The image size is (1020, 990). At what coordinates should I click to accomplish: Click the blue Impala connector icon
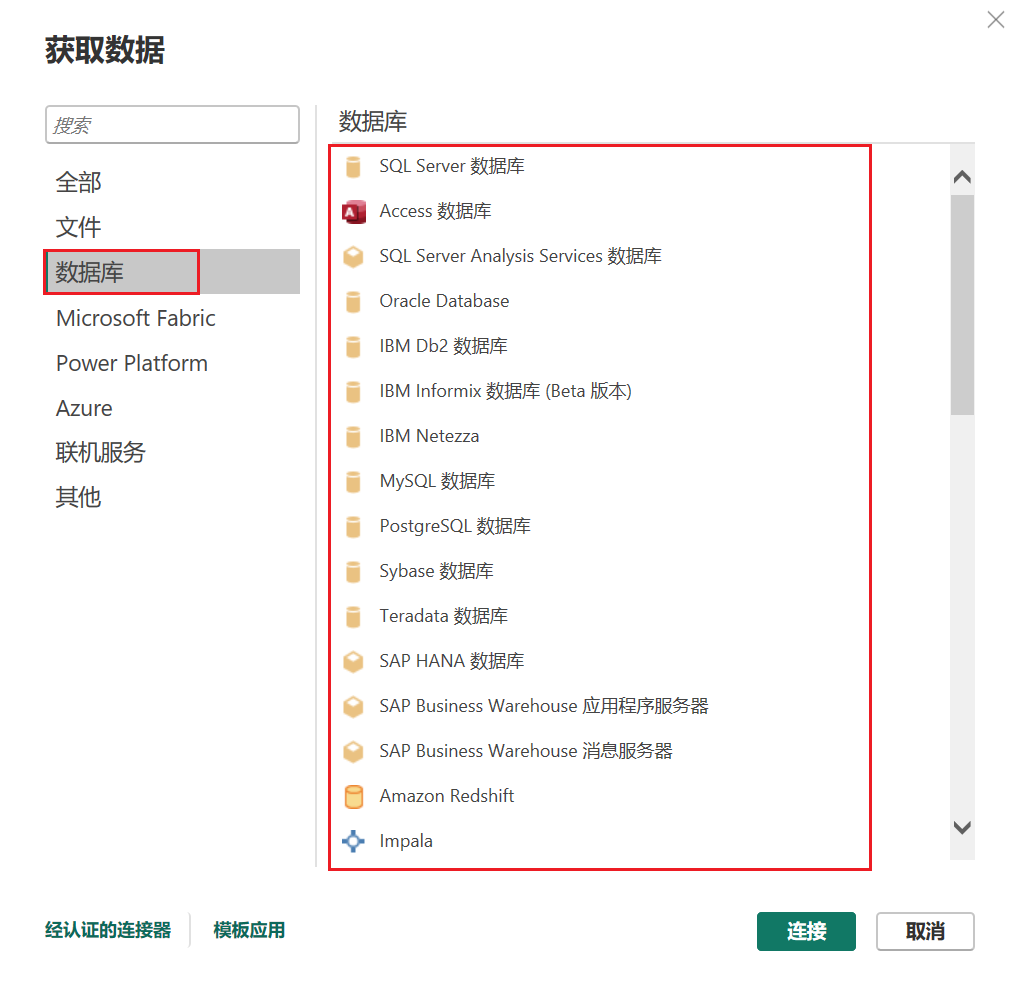pos(353,841)
